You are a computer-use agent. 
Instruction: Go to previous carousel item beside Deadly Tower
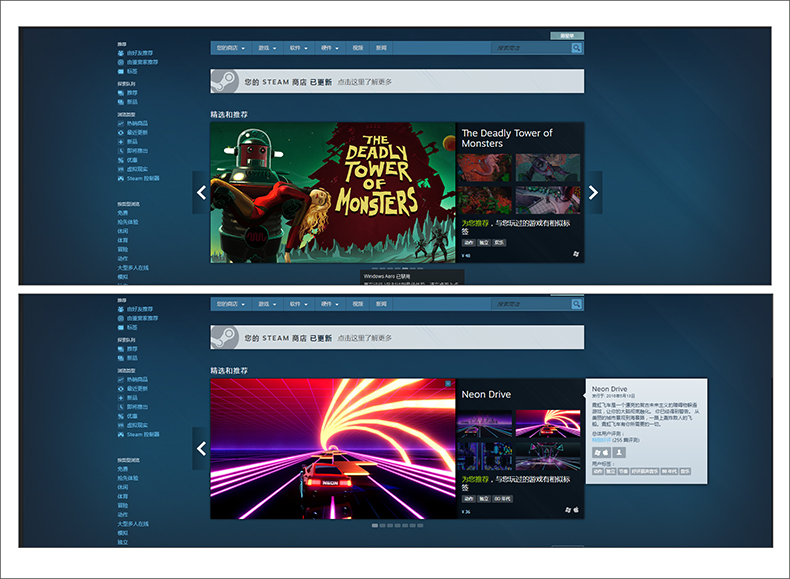tap(201, 192)
